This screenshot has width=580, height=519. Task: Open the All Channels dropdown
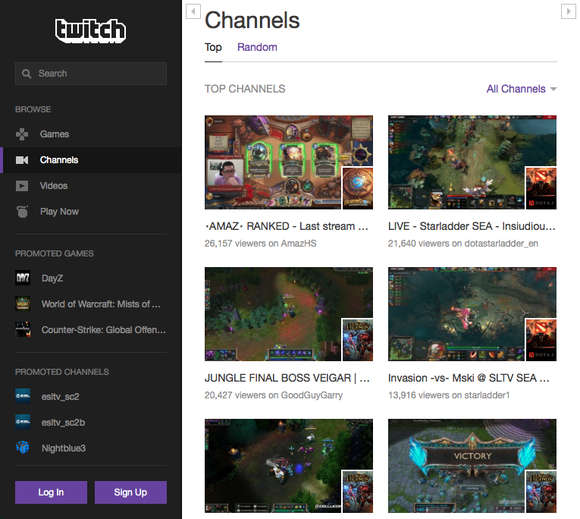point(522,89)
